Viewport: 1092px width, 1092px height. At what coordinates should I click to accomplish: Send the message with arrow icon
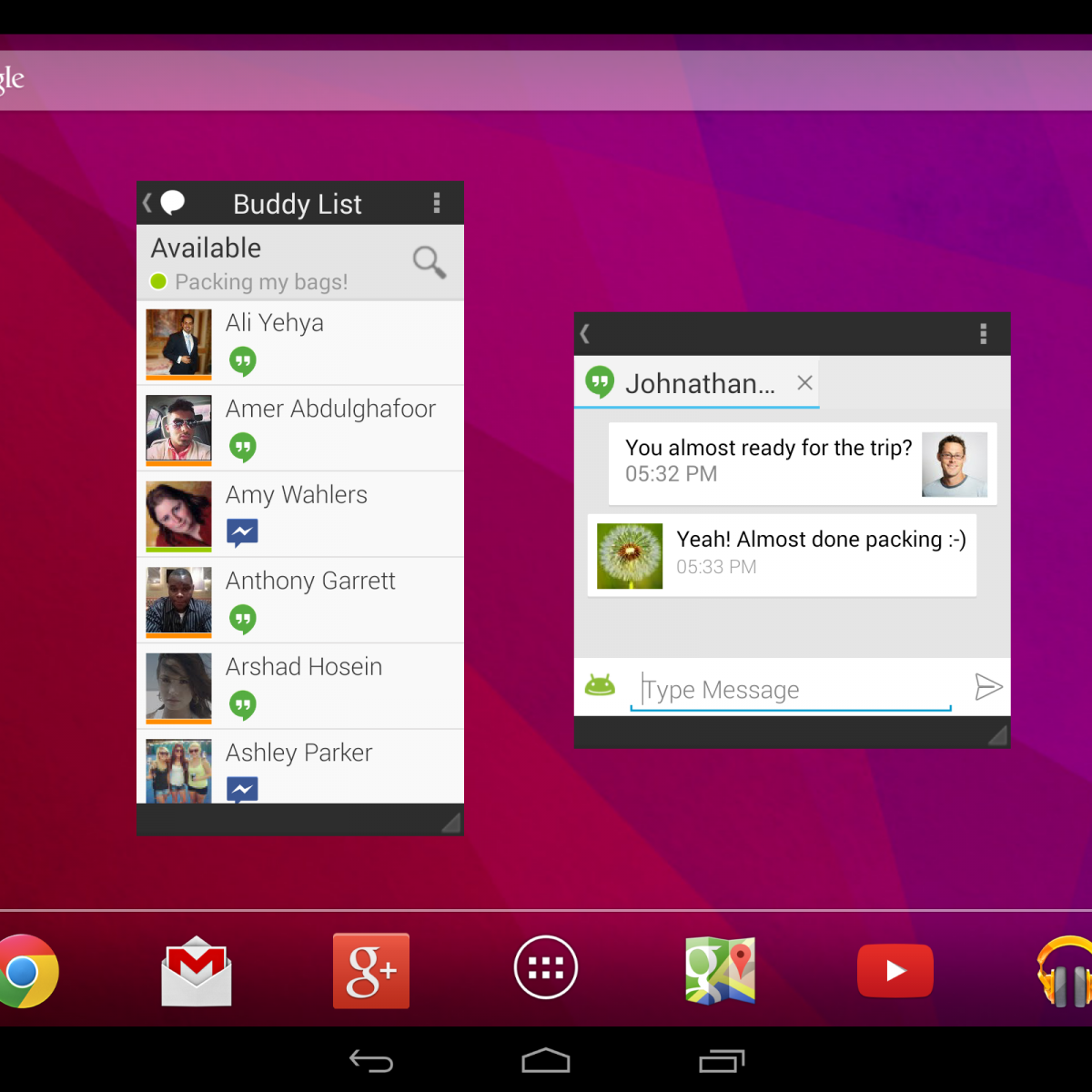(987, 687)
